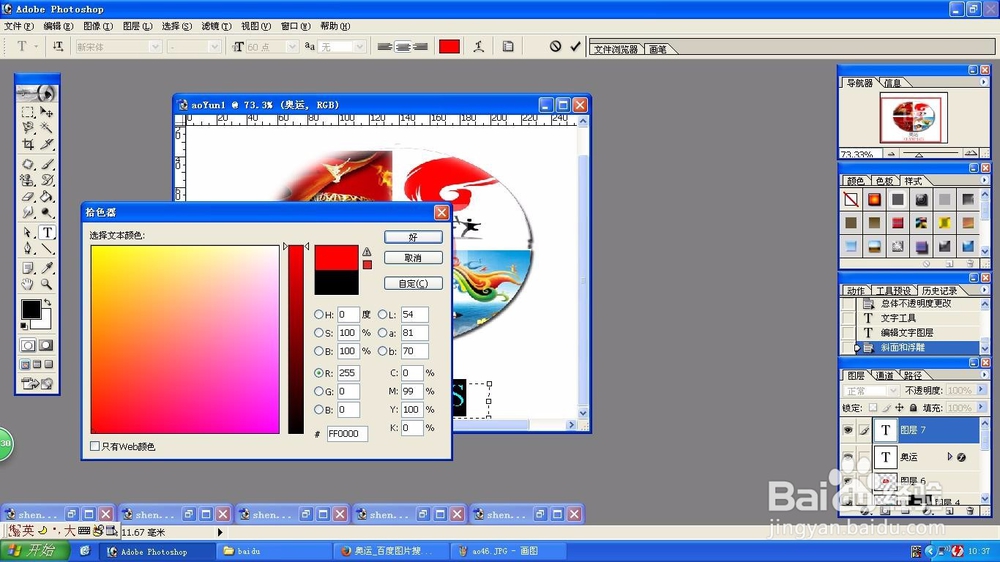
Task: Open 填充 fill slider arrow
Action: (980, 407)
